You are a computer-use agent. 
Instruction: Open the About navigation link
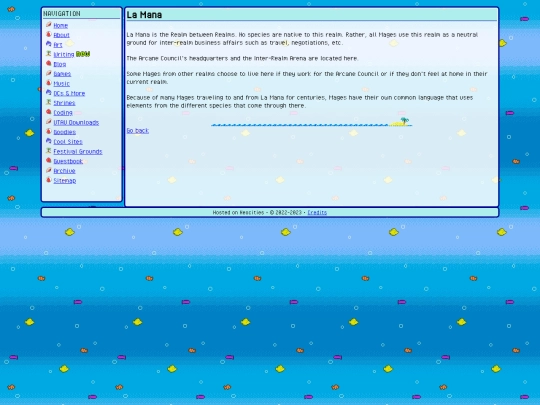62,35
